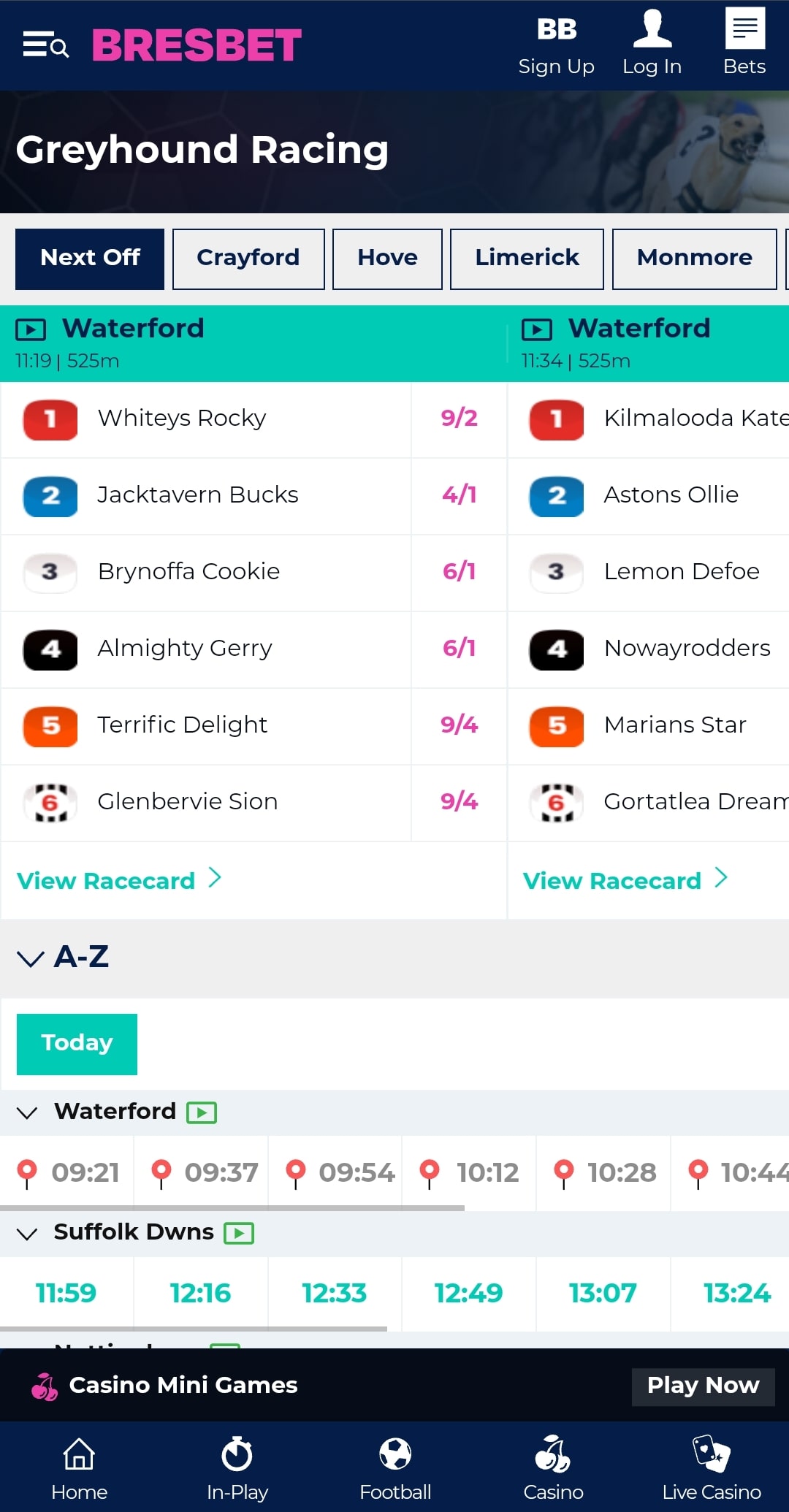
Task: Collapse the Waterford meeting list
Action: click(x=28, y=1113)
